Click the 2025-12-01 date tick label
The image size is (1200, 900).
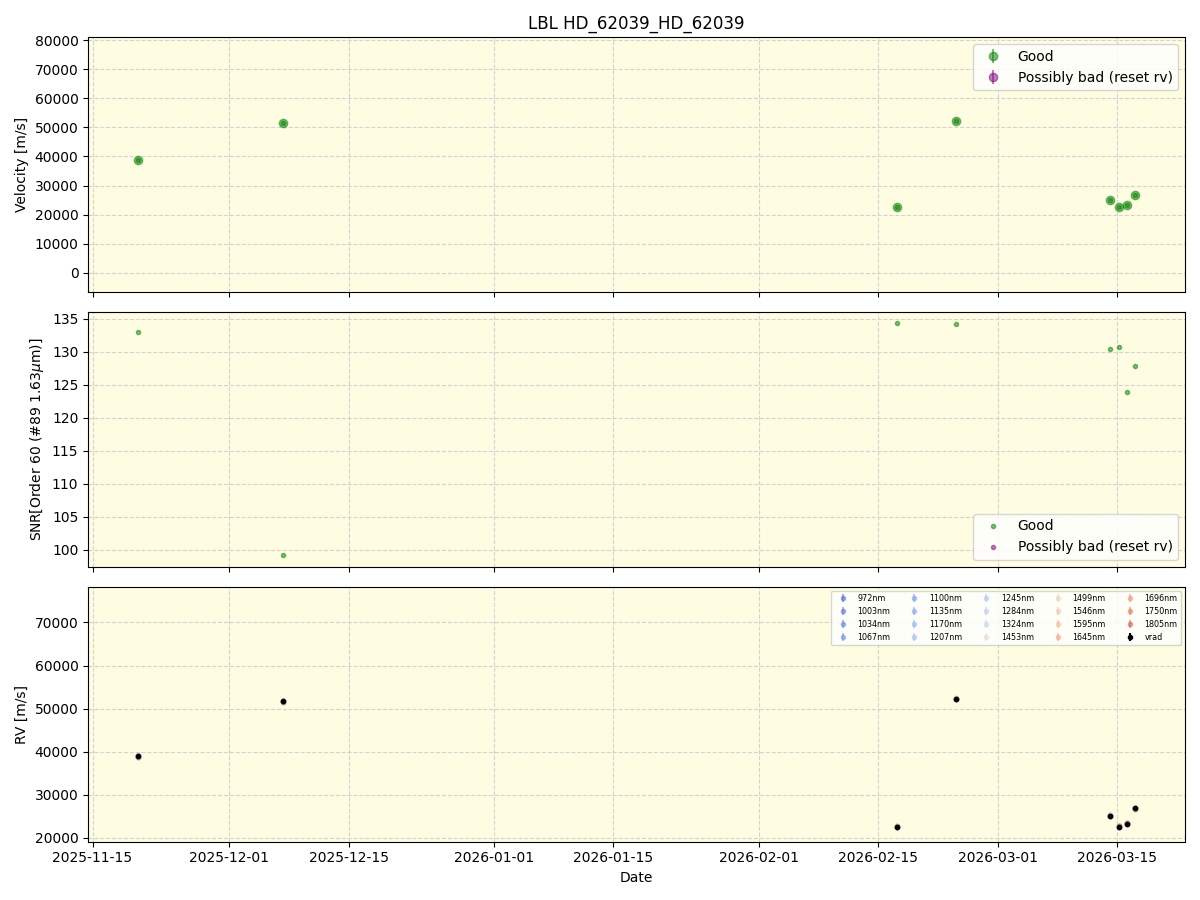click(x=229, y=857)
